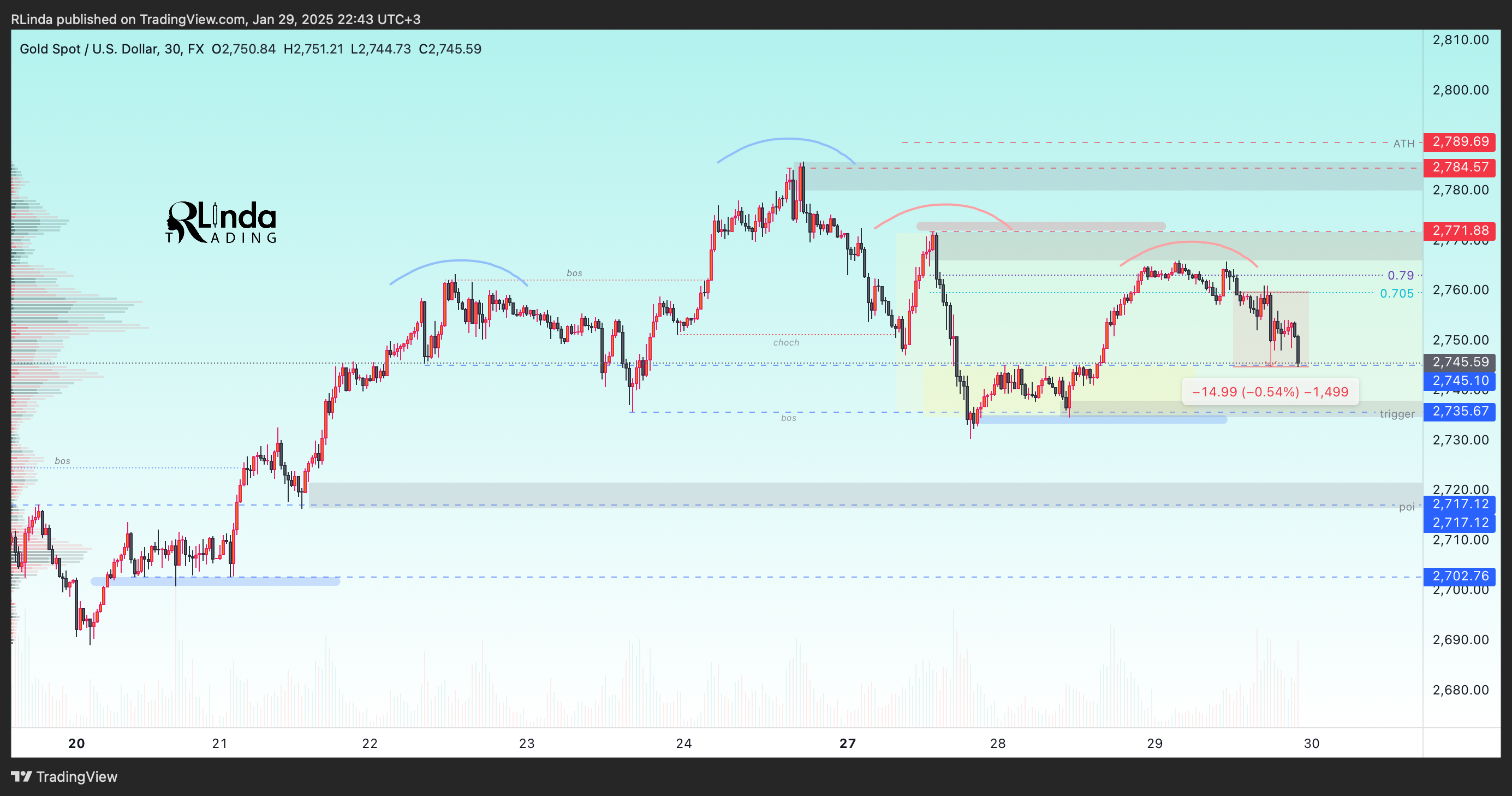Click the 28 date on time axis

coord(998,743)
